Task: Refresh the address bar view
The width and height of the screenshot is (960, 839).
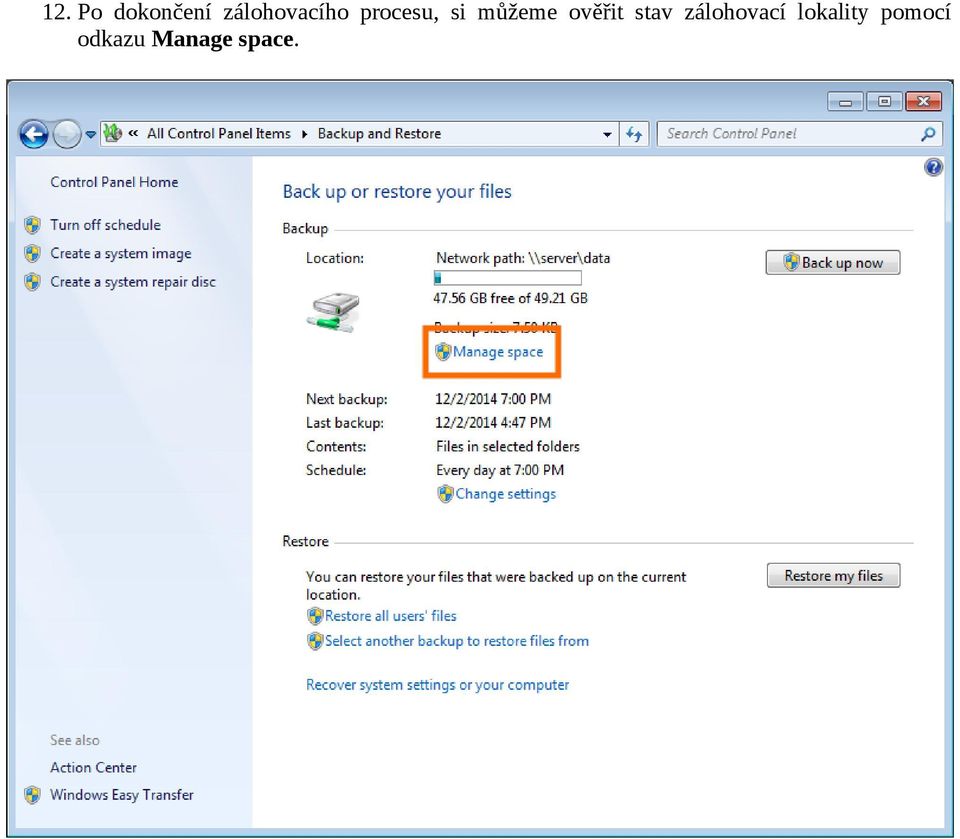Action: 634,134
